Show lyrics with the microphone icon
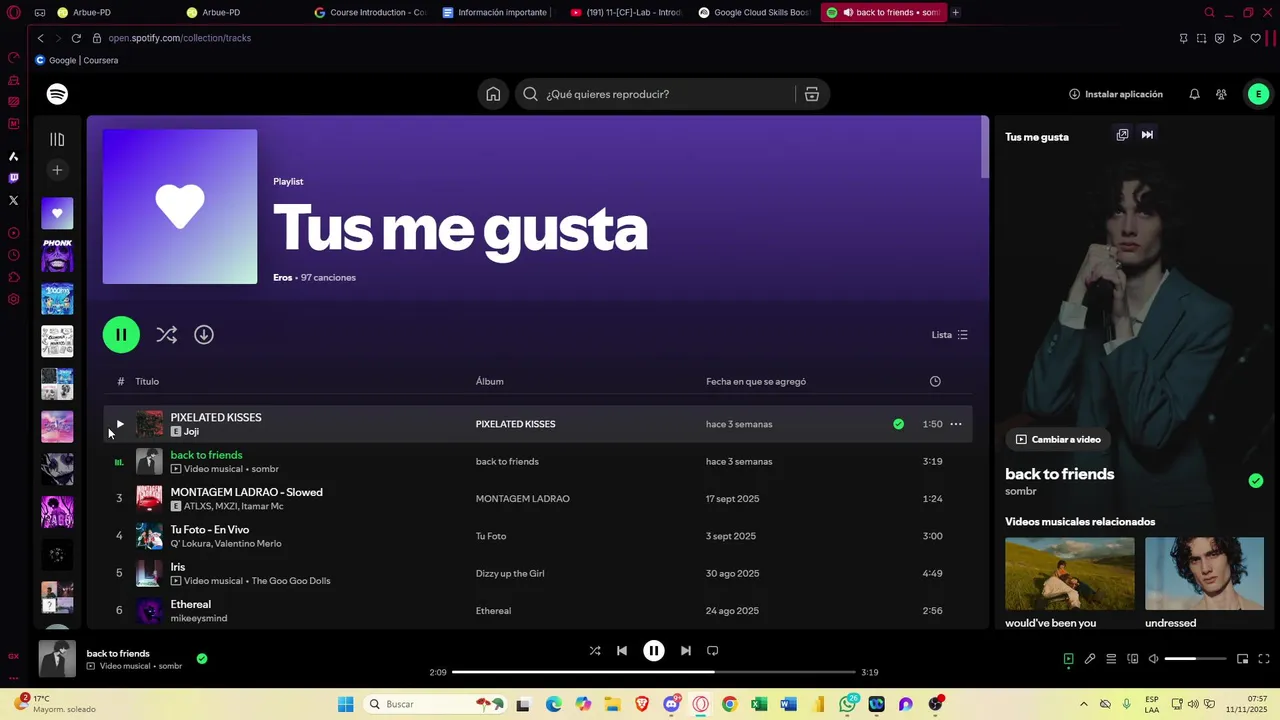The height and width of the screenshot is (720, 1280). 1090,659
